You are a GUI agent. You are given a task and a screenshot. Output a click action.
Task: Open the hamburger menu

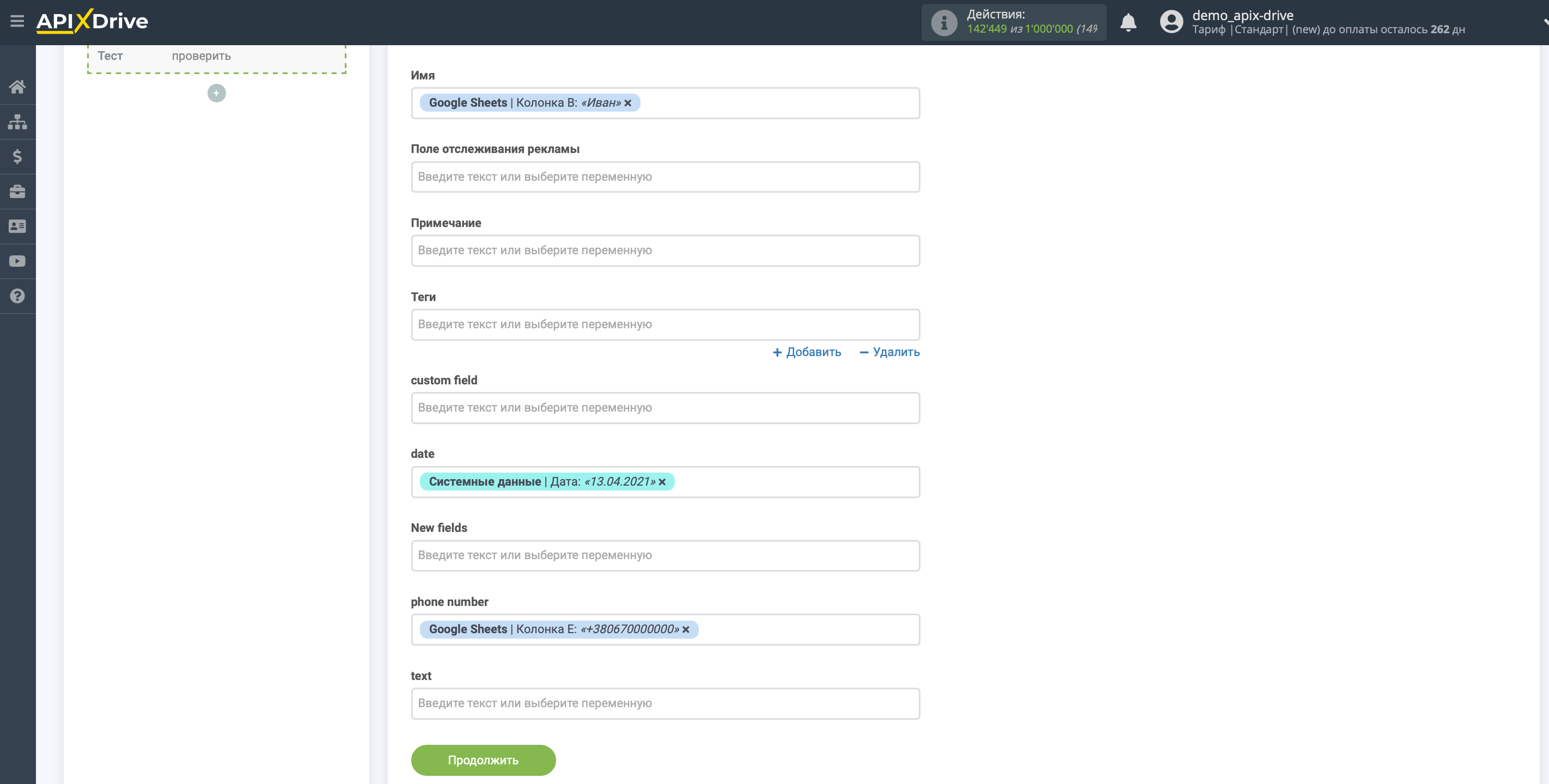coord(17,22)
